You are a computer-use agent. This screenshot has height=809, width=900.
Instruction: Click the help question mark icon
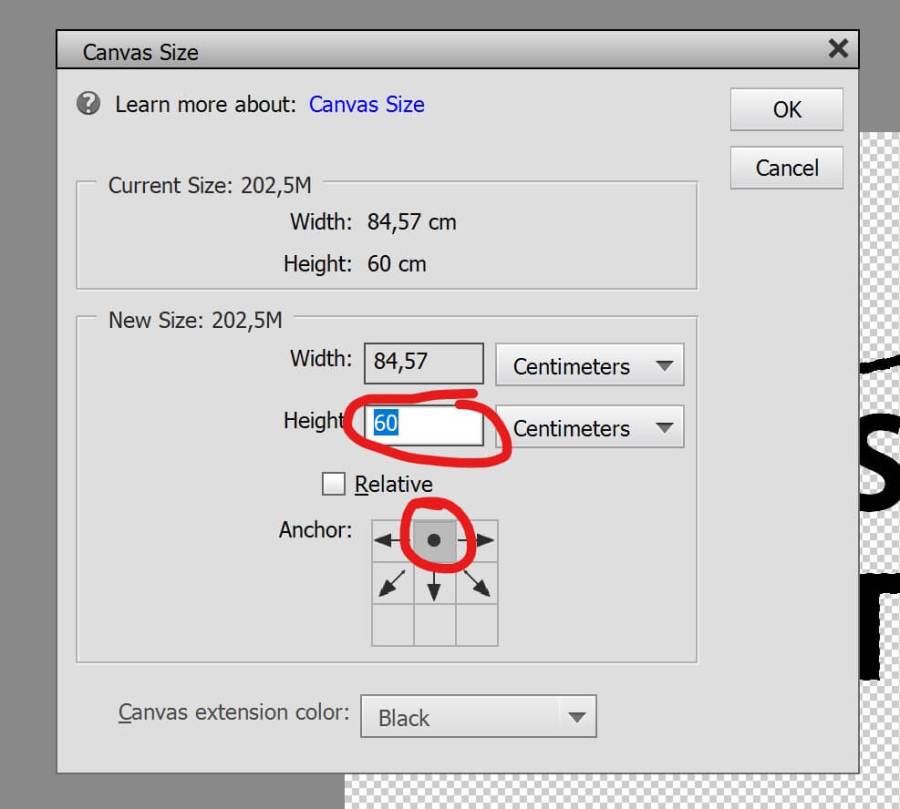coord(89,104)
